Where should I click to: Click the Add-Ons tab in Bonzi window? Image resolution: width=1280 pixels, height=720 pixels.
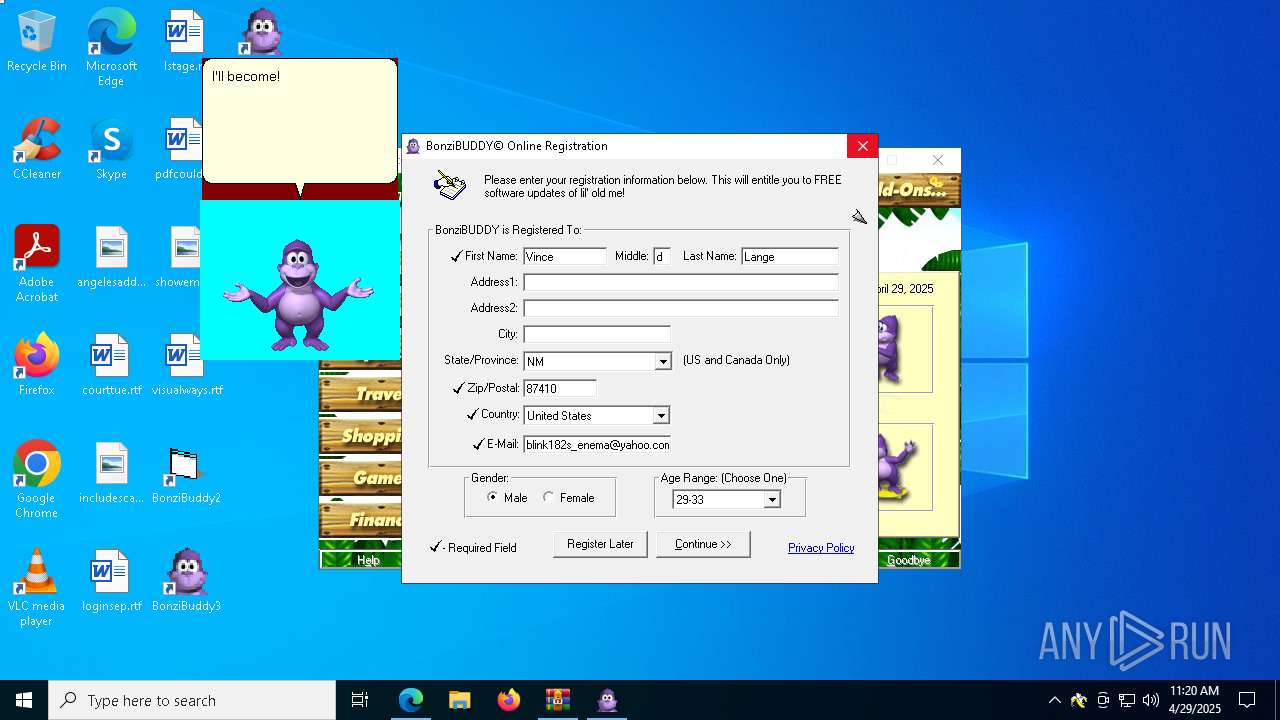919,189
